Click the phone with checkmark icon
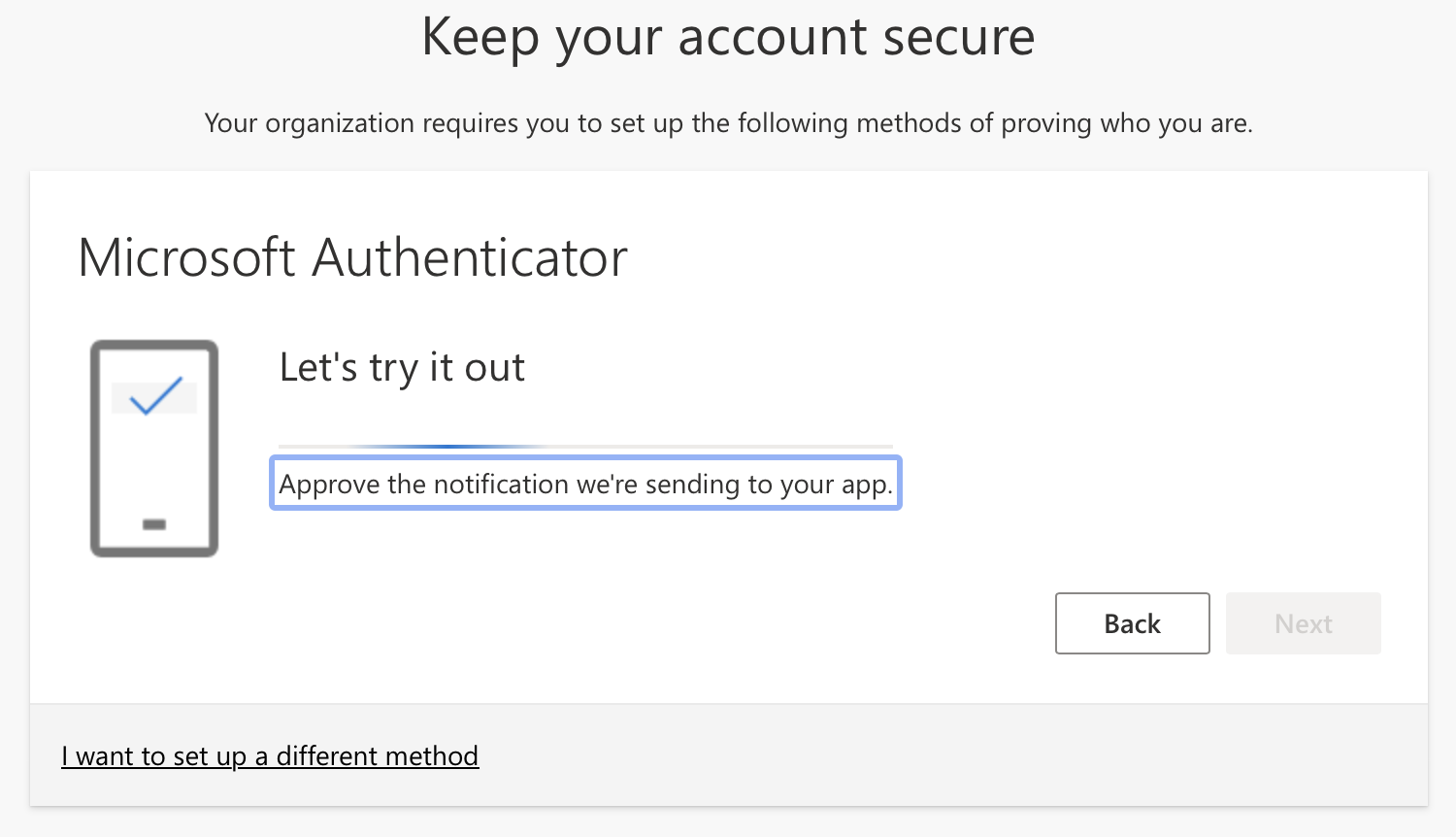This screenshot has height=837, width=1456. 154,449
